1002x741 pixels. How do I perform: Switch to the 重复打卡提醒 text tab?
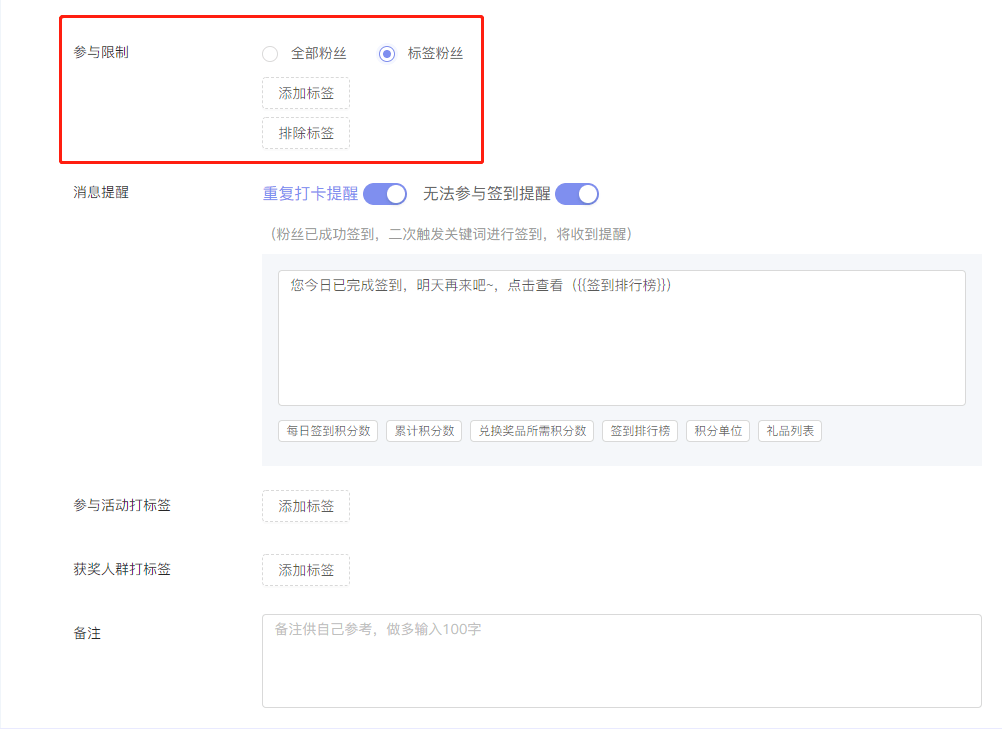[x=310, y=193]
